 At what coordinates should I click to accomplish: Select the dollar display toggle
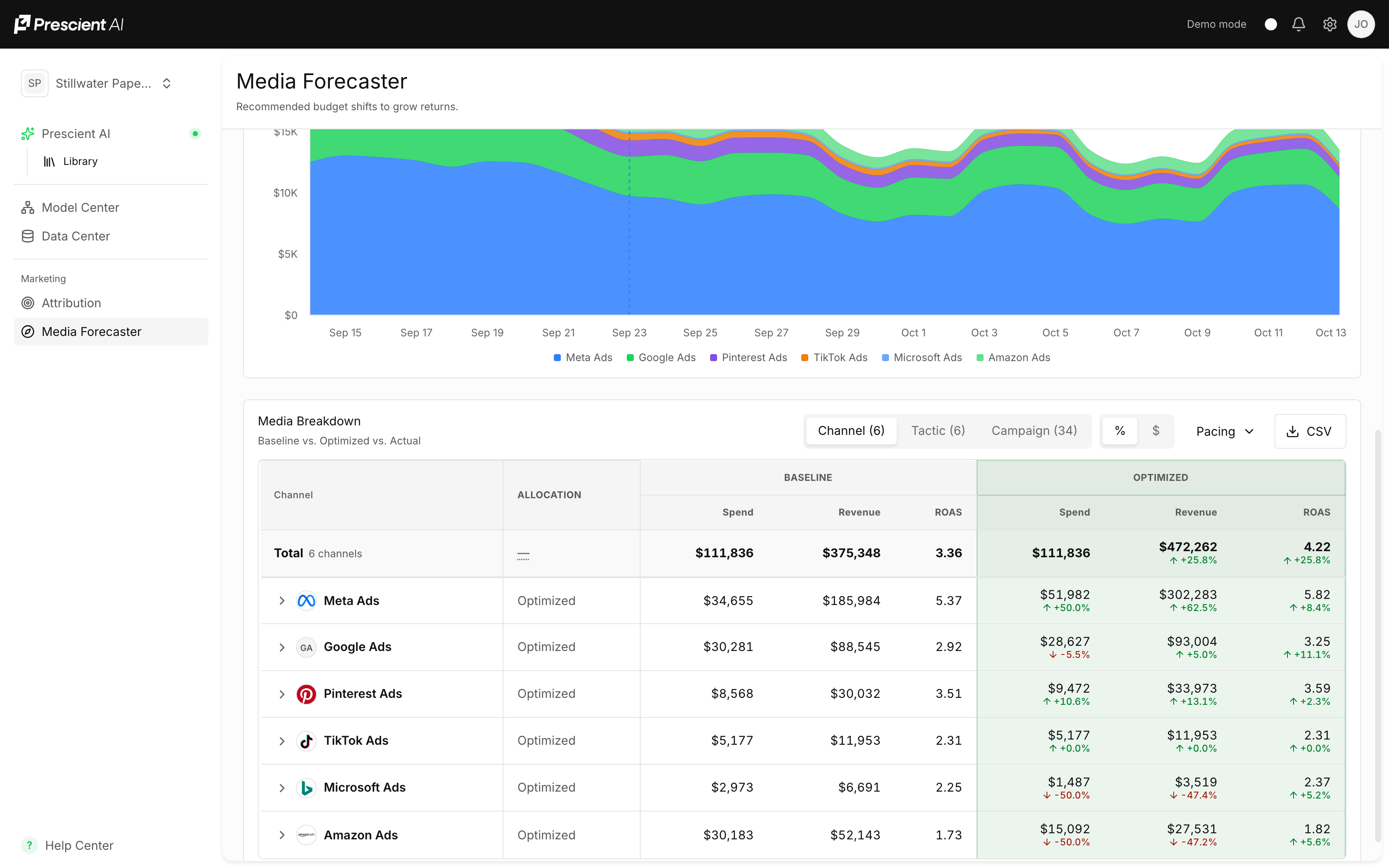1155,431
